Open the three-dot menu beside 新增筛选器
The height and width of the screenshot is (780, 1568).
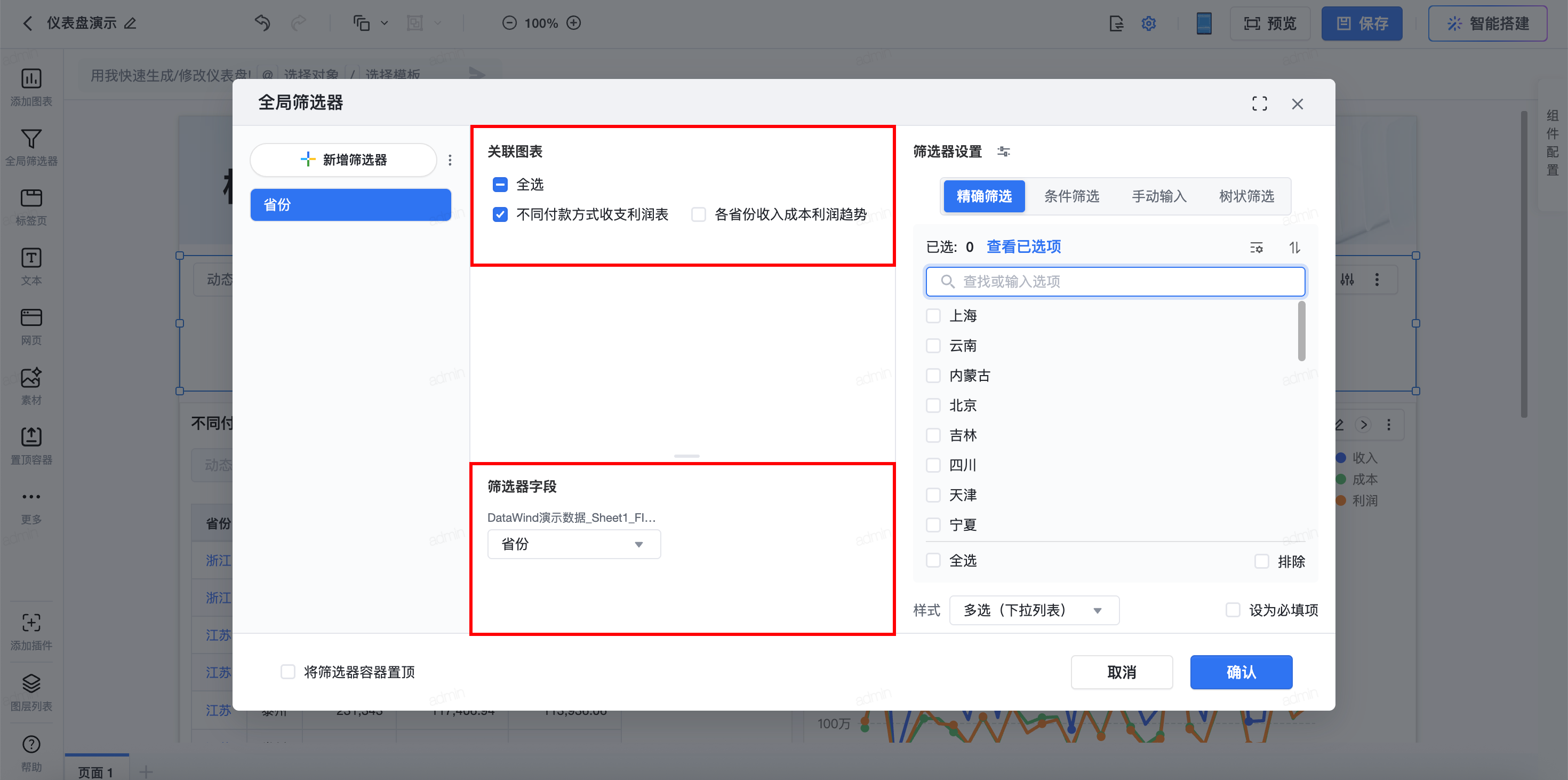(450, 160)
